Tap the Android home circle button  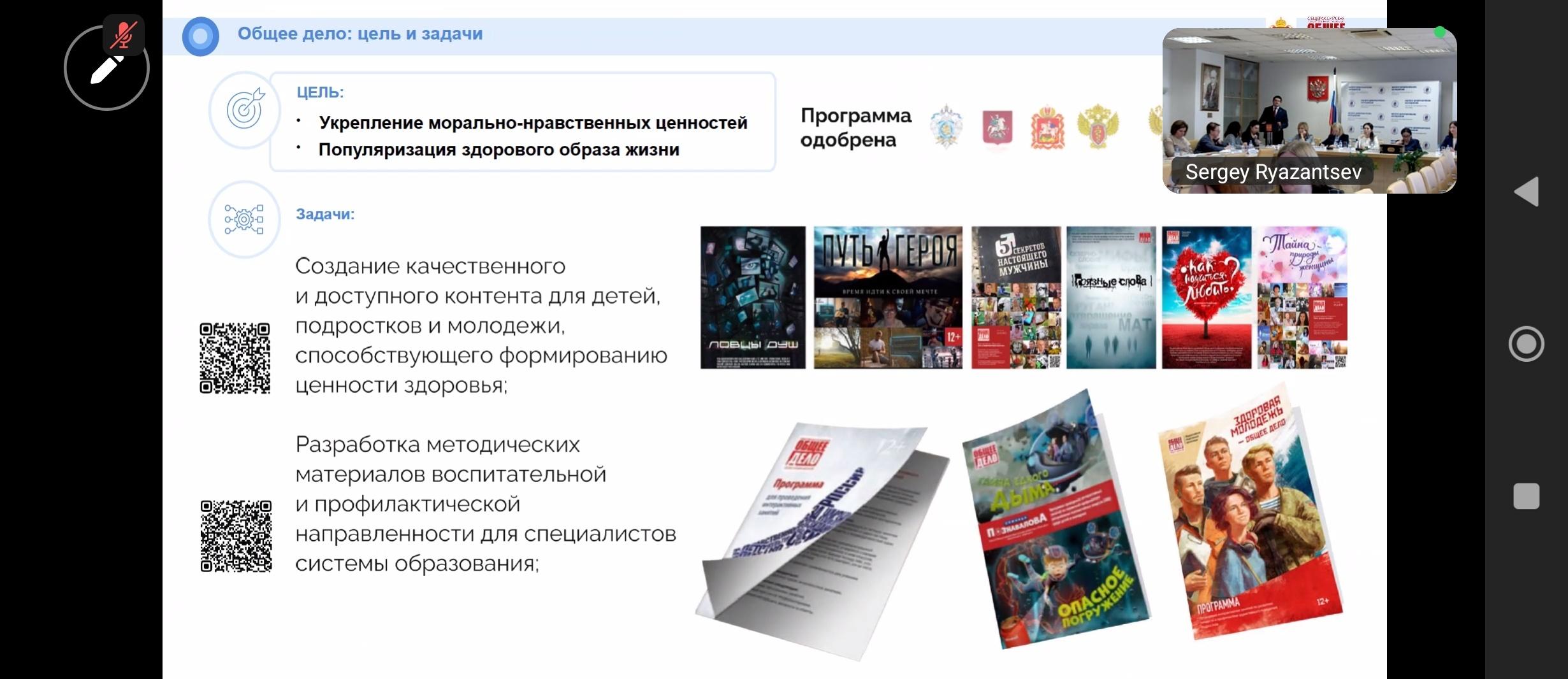coord(1527,344)
